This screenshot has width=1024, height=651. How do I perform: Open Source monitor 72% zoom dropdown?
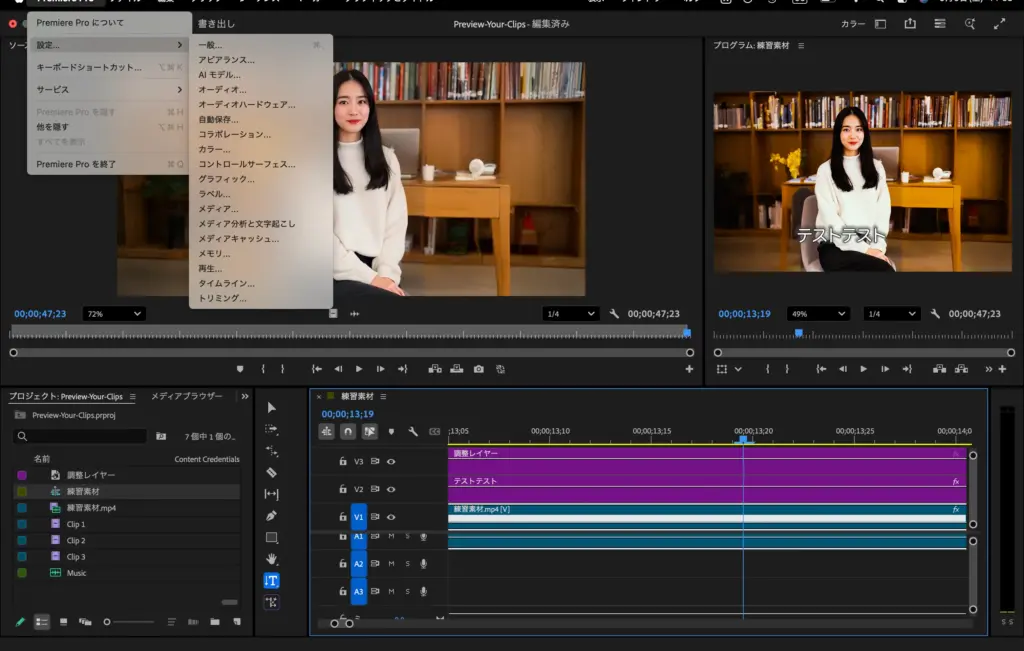(113, 314)
